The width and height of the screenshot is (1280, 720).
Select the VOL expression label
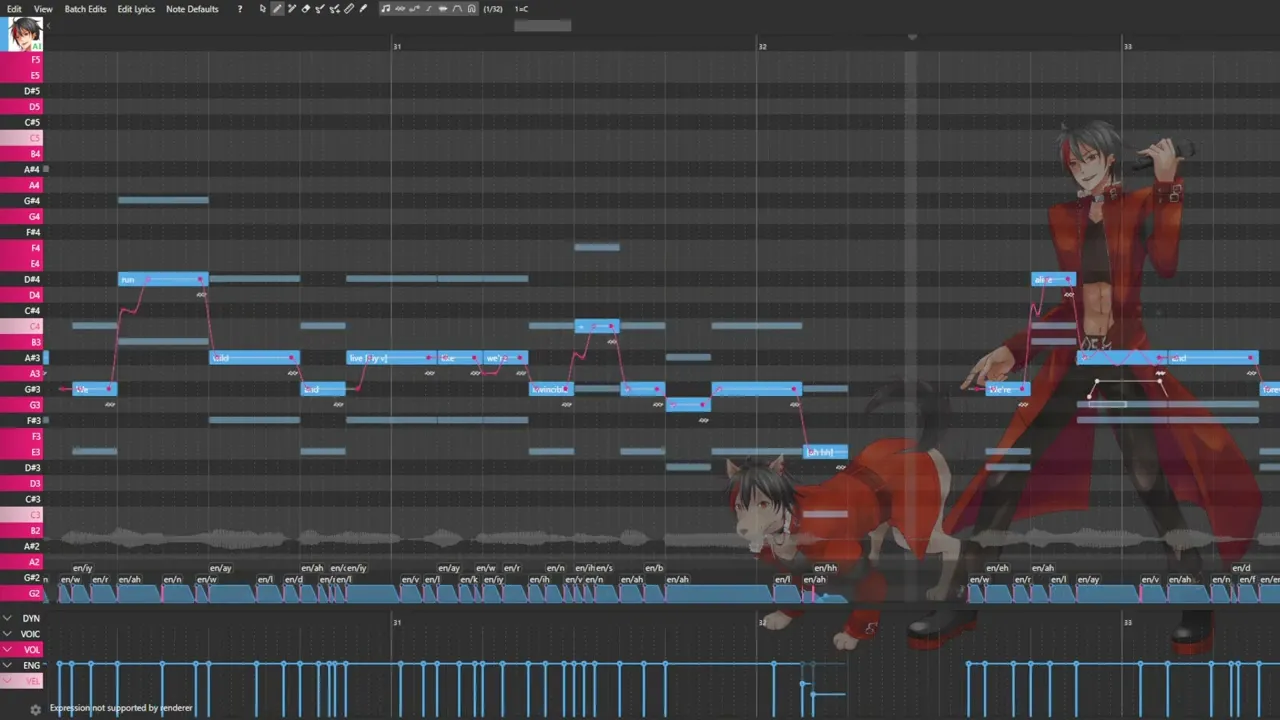point(32,650)
